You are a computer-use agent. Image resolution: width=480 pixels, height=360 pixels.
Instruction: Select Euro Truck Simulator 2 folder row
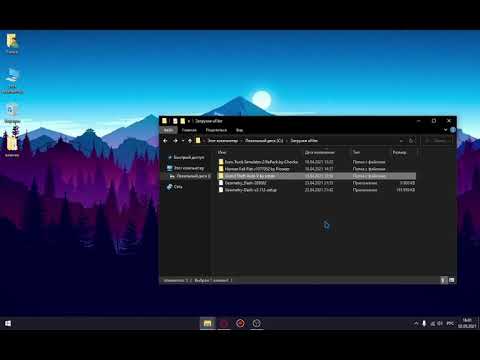coord(317,162)
